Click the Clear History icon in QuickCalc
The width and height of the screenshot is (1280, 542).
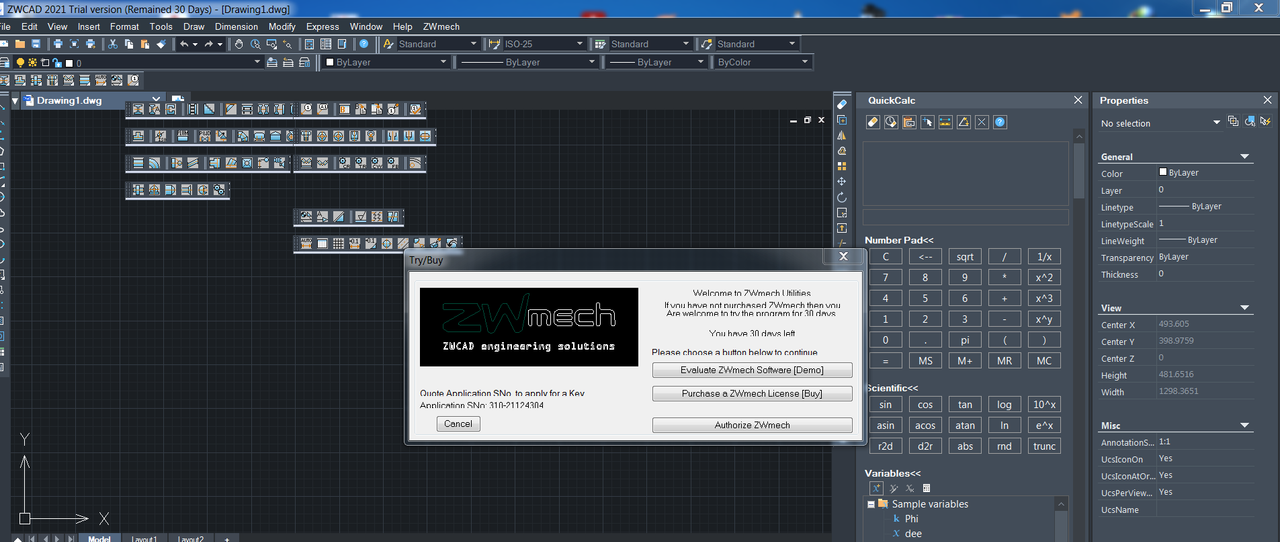tap(891, 122)
